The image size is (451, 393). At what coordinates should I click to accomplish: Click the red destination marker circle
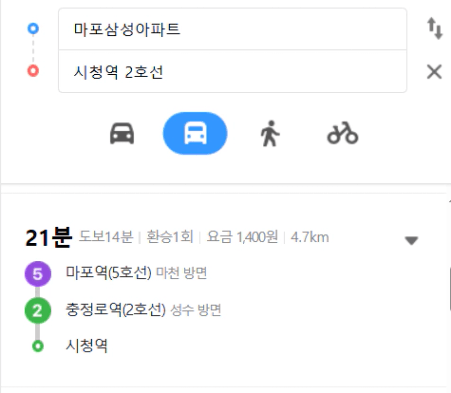click(33, 71)
